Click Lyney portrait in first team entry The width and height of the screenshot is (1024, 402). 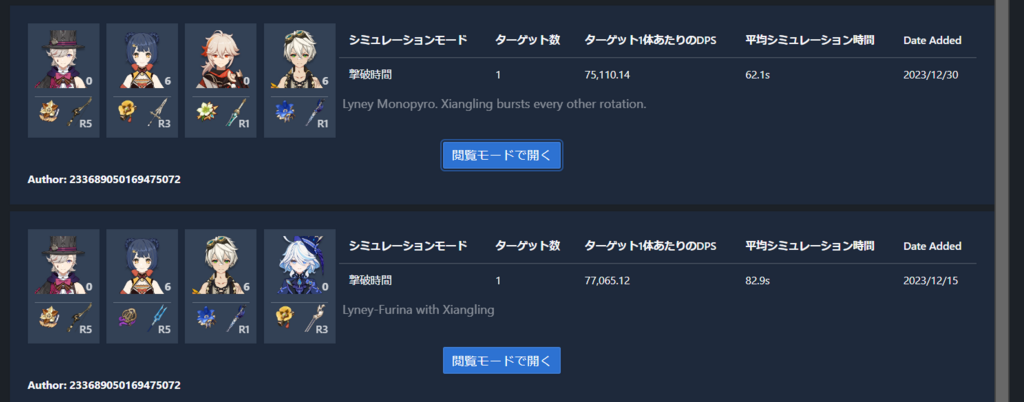click(x=63, y=59)
